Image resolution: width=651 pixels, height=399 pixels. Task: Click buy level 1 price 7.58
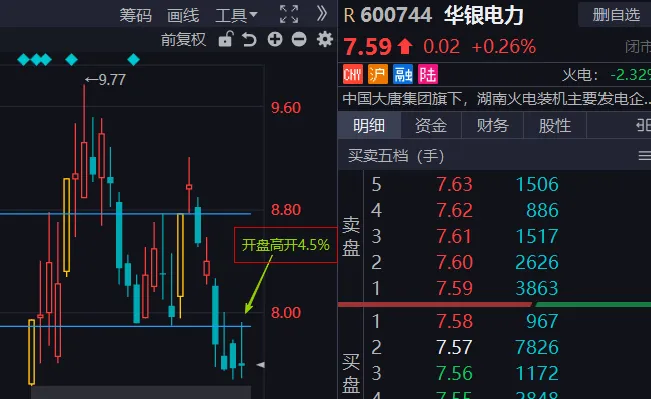(x=454, y=321)
